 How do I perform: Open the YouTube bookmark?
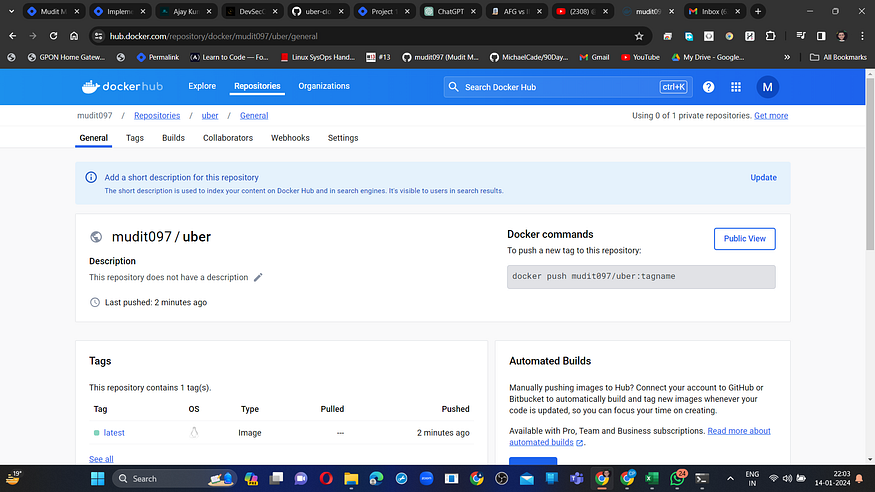(641, 57)
